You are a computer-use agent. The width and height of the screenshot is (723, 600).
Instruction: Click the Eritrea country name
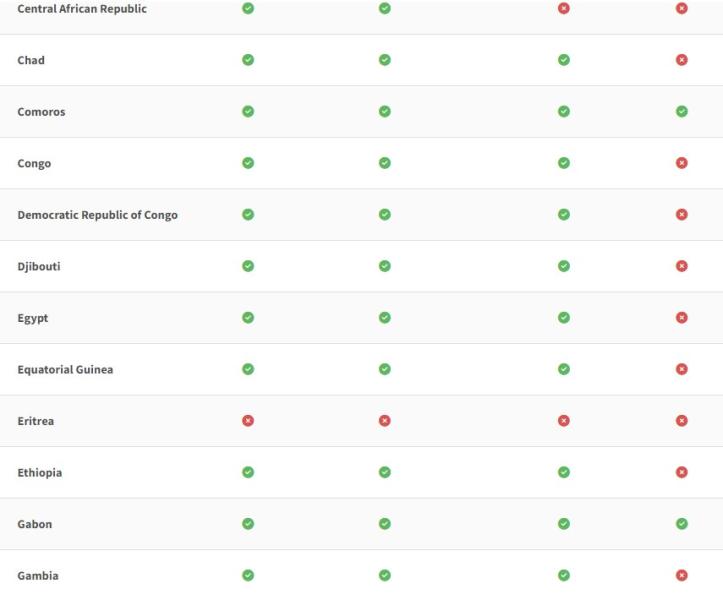click(x=36, y=421)
